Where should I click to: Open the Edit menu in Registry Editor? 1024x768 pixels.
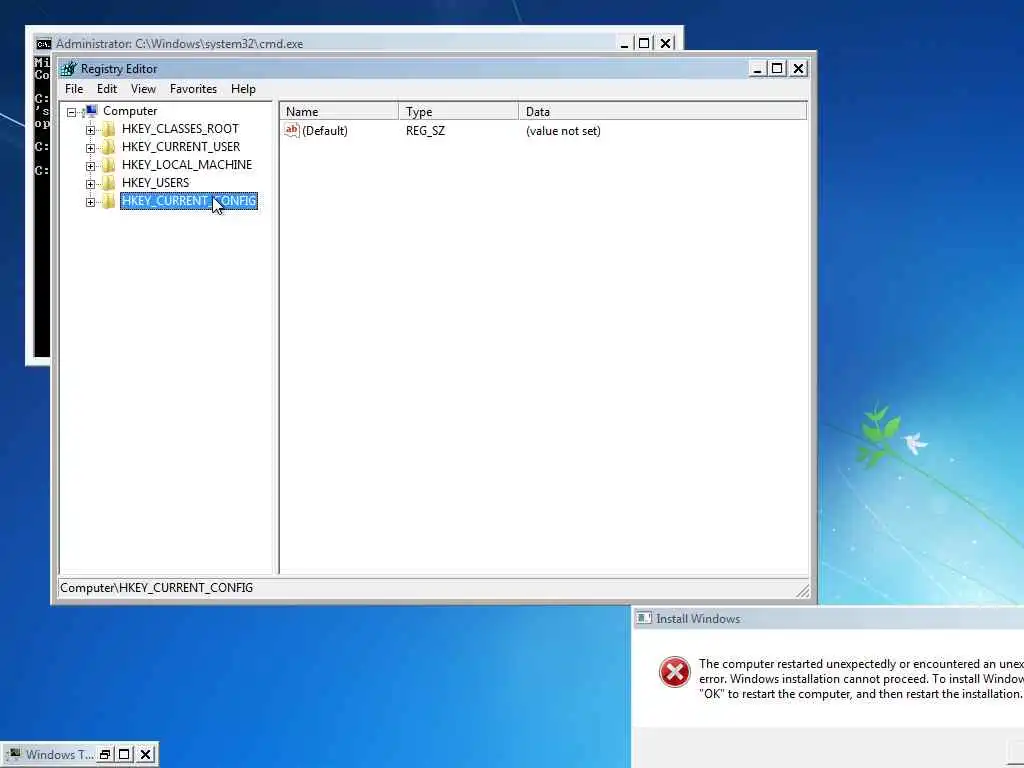coord(106,89)
